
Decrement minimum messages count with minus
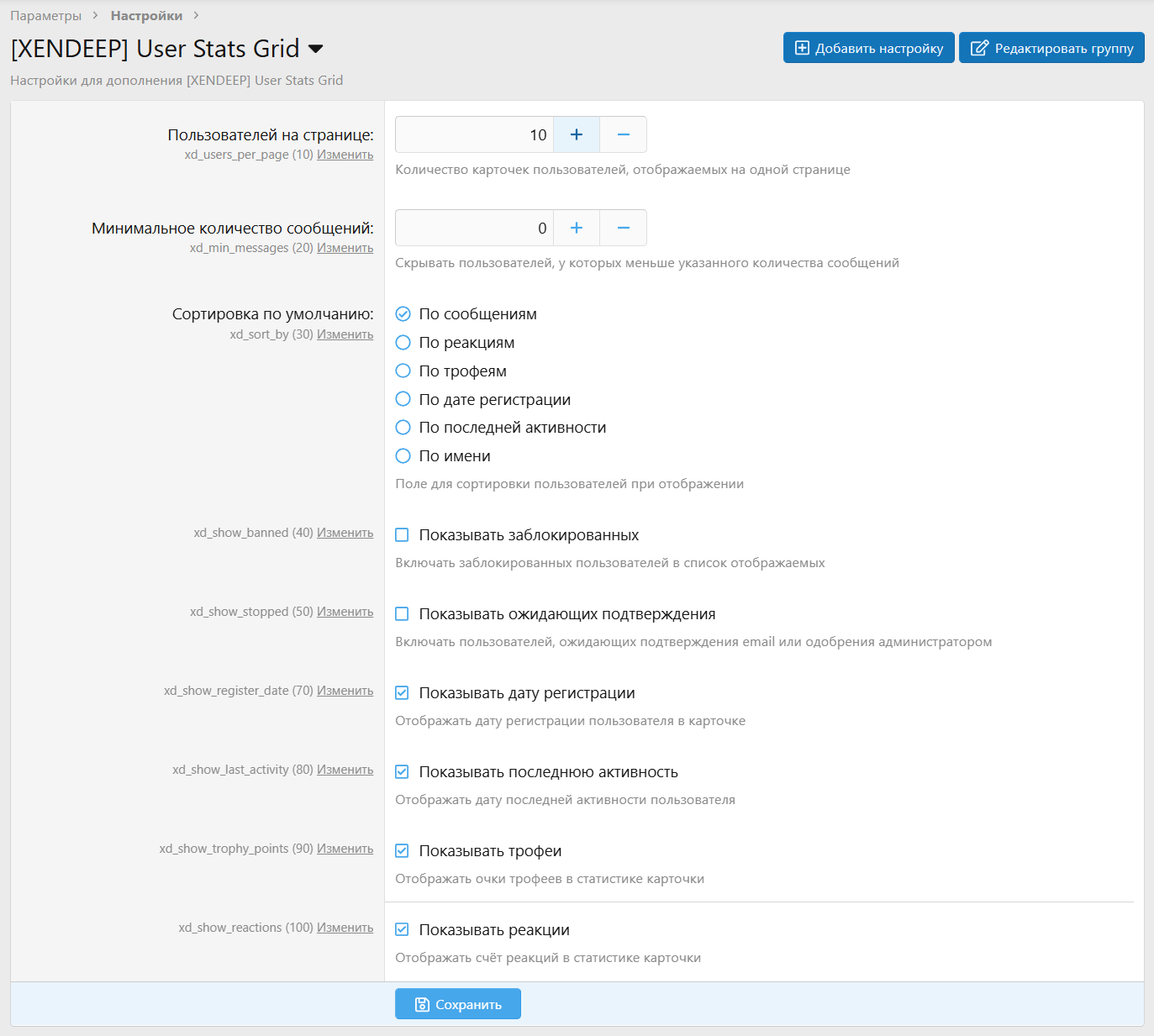[x=624, y=228]
